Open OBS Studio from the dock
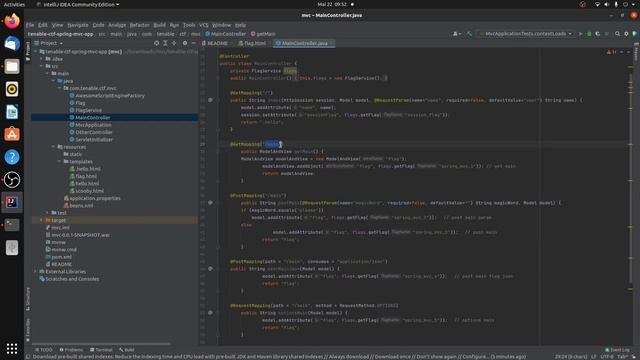Viewport: 640px width, 360px height. pyautogui.click(x=12, y=180)
